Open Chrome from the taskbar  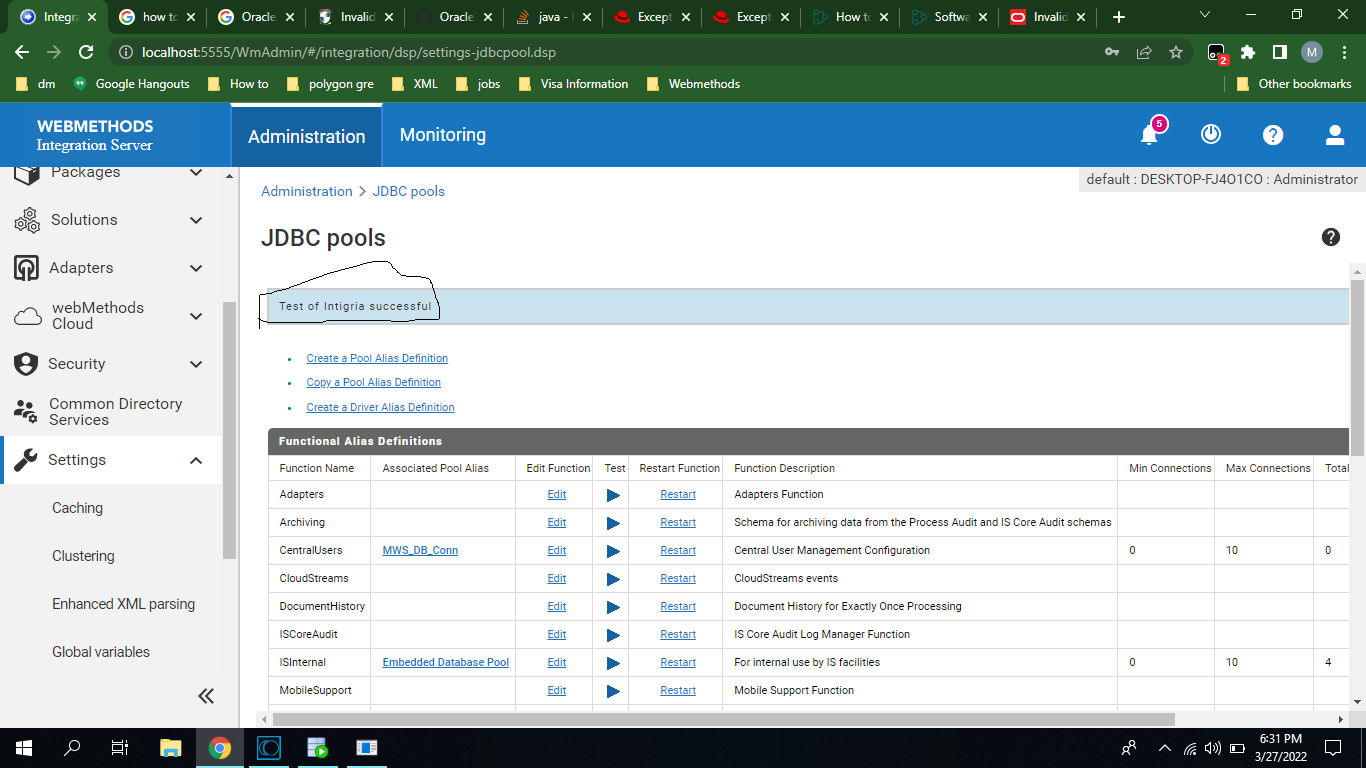[x=220, y=748]
